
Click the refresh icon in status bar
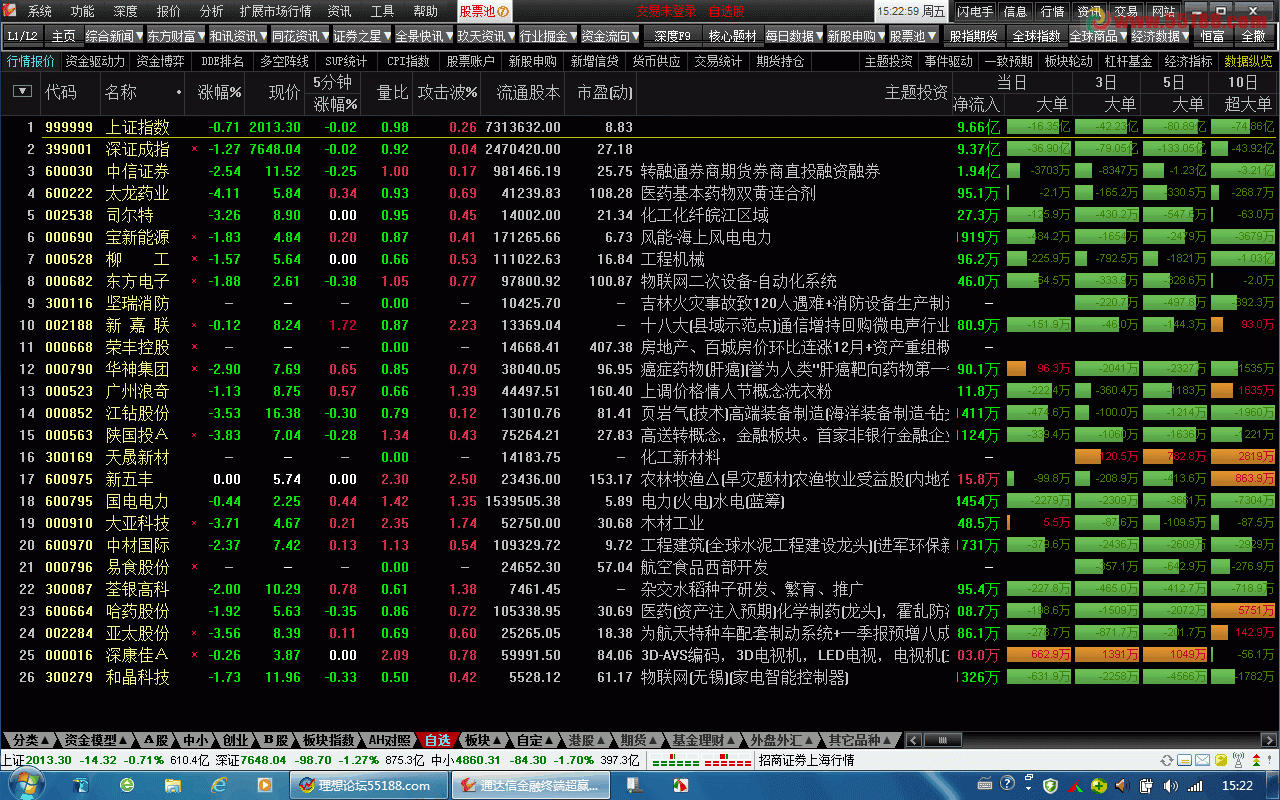1166,760
